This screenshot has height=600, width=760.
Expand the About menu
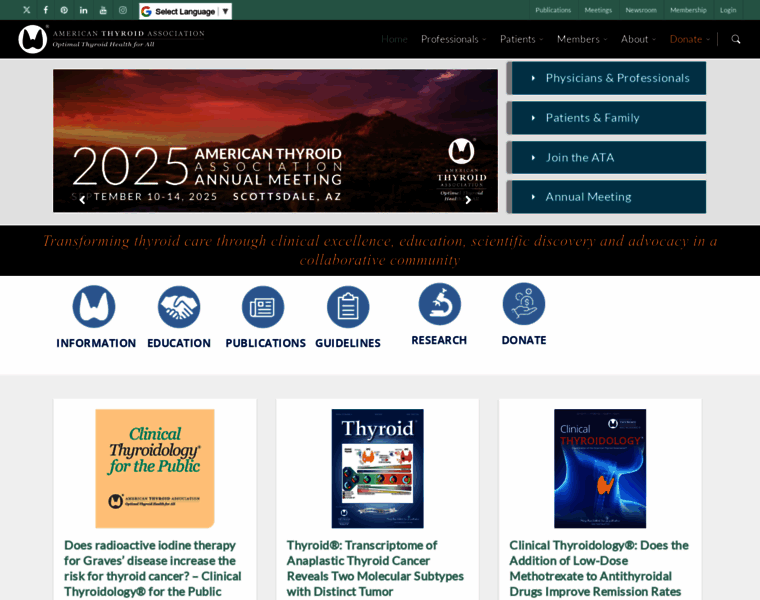point(638,39)
